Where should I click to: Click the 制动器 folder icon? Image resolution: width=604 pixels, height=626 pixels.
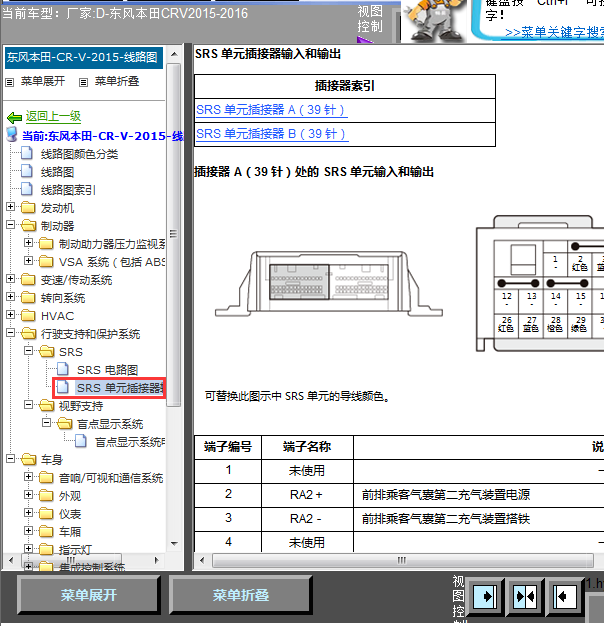[28, 226]
